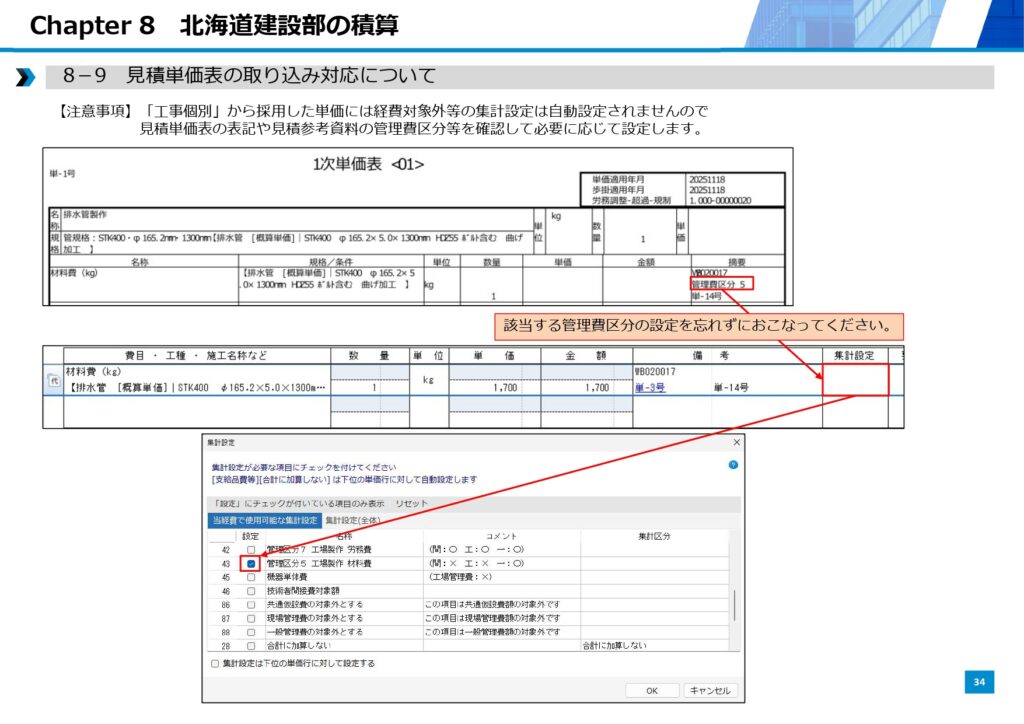1024x724 pixels.
Task: Confirm with the OK button
Action: [x=651, y=690]
